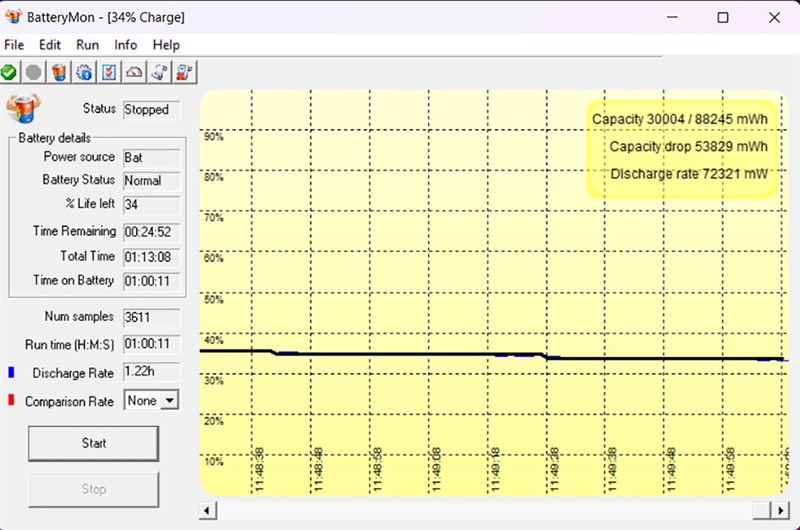This screenshot has height=530, width=800.
Task: Click the gear with info badge icon
Action: pos(85,72)
